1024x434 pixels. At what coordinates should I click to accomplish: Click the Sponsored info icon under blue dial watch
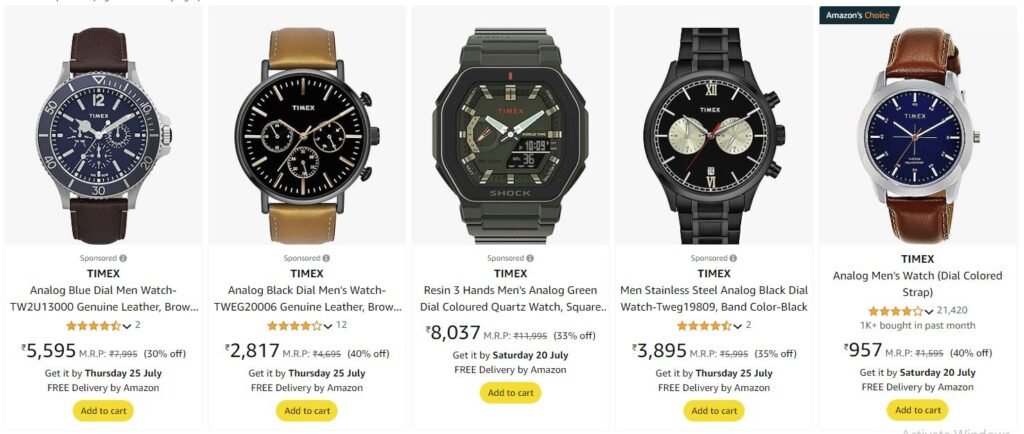[123, 258]
